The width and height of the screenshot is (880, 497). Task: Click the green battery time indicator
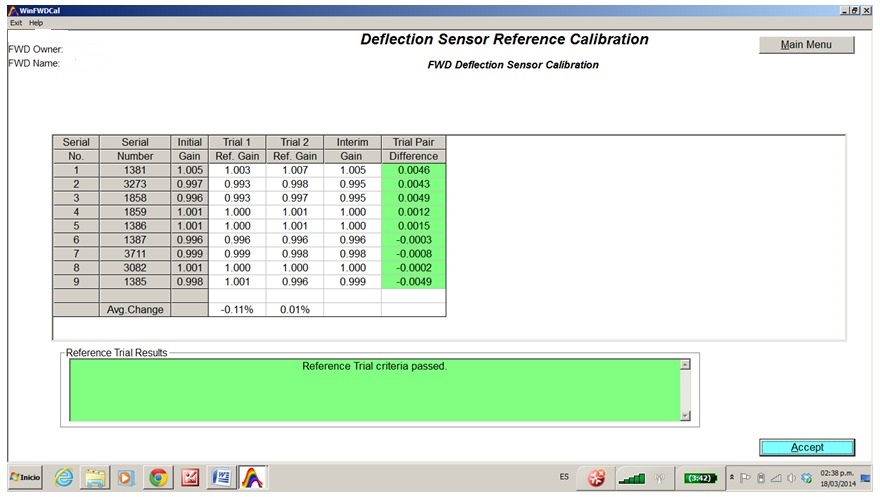698,478
